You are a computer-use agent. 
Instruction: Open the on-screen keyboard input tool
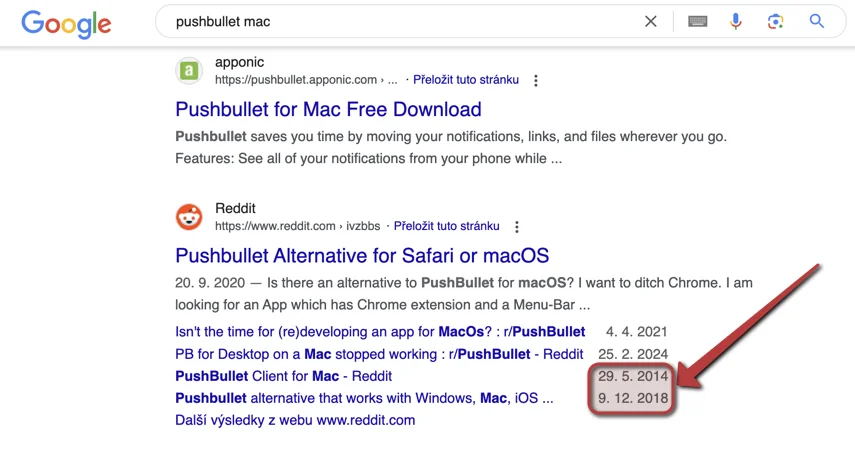(x=697, y=21)
